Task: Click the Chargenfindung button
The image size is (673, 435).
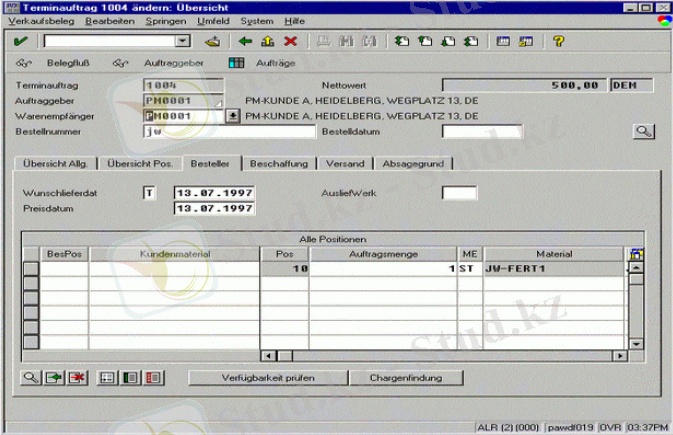Action: click(x=406, y=378)
